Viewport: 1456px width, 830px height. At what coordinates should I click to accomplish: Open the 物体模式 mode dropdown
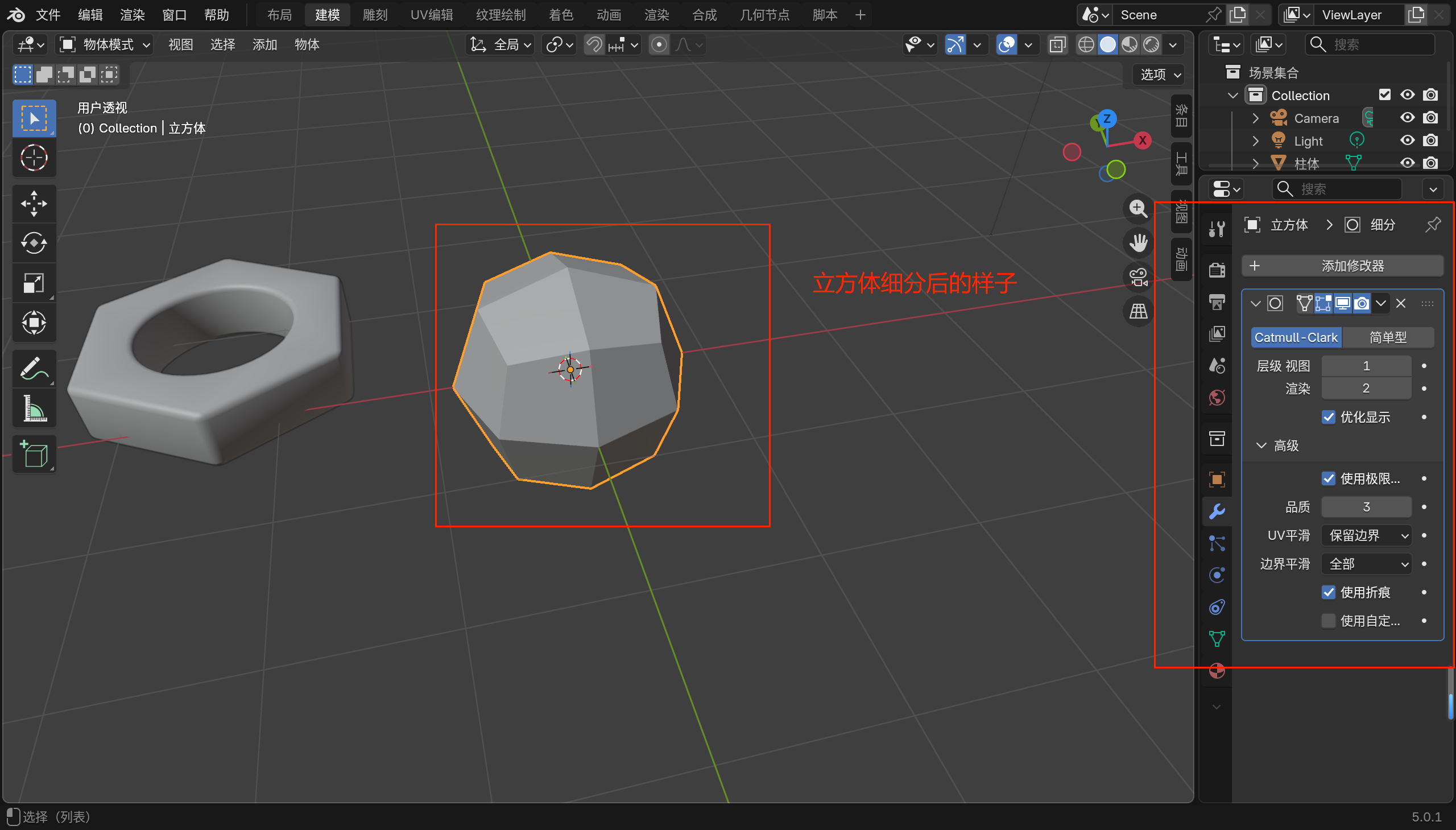coord(105,44)
